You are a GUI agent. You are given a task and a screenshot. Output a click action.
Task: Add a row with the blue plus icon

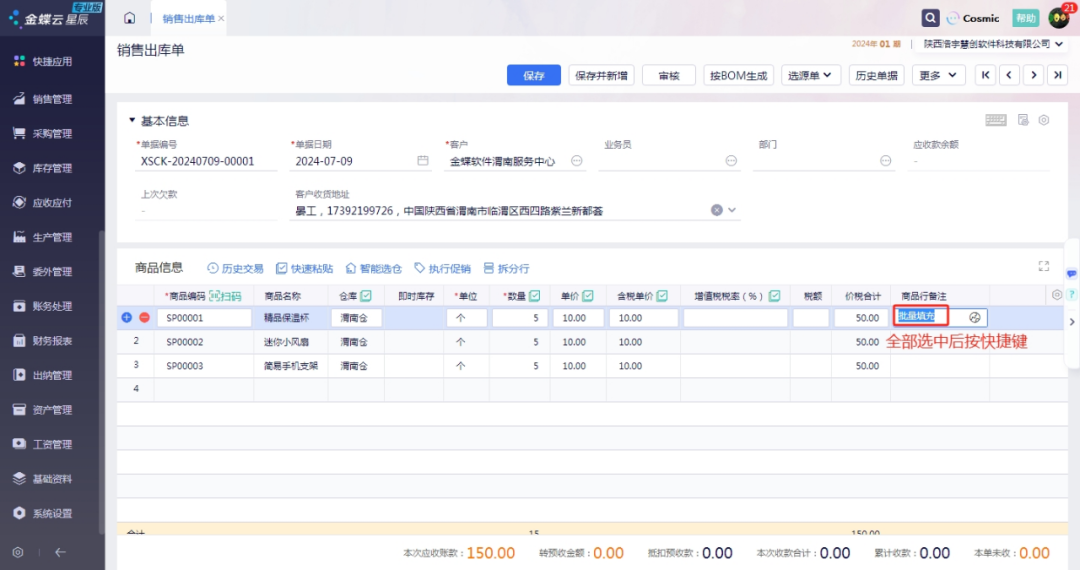[127, 317]
